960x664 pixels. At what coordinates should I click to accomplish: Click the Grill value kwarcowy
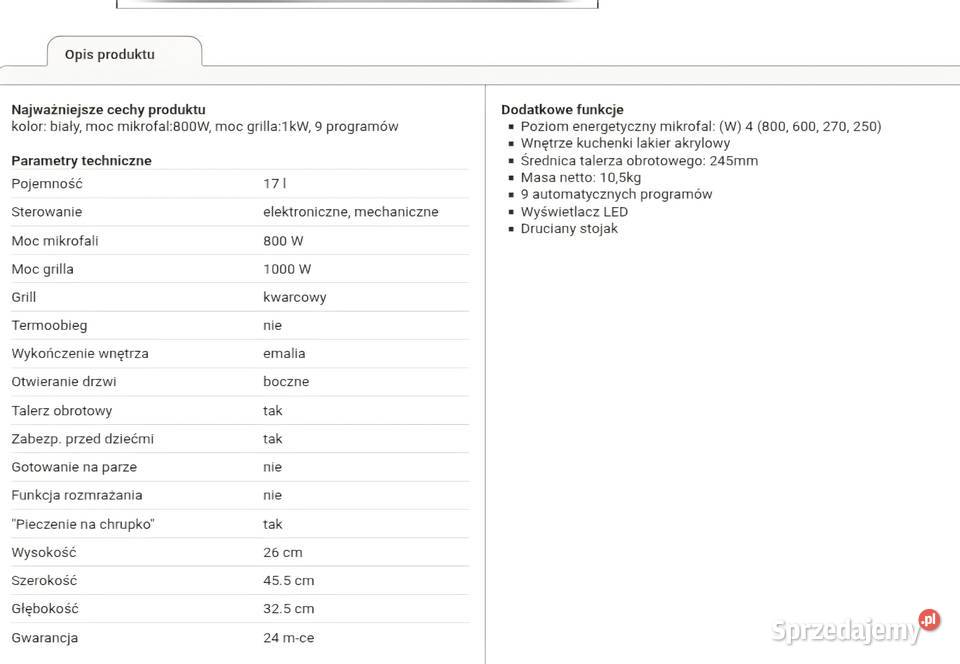pyautogui.click(x=294, y=297)
